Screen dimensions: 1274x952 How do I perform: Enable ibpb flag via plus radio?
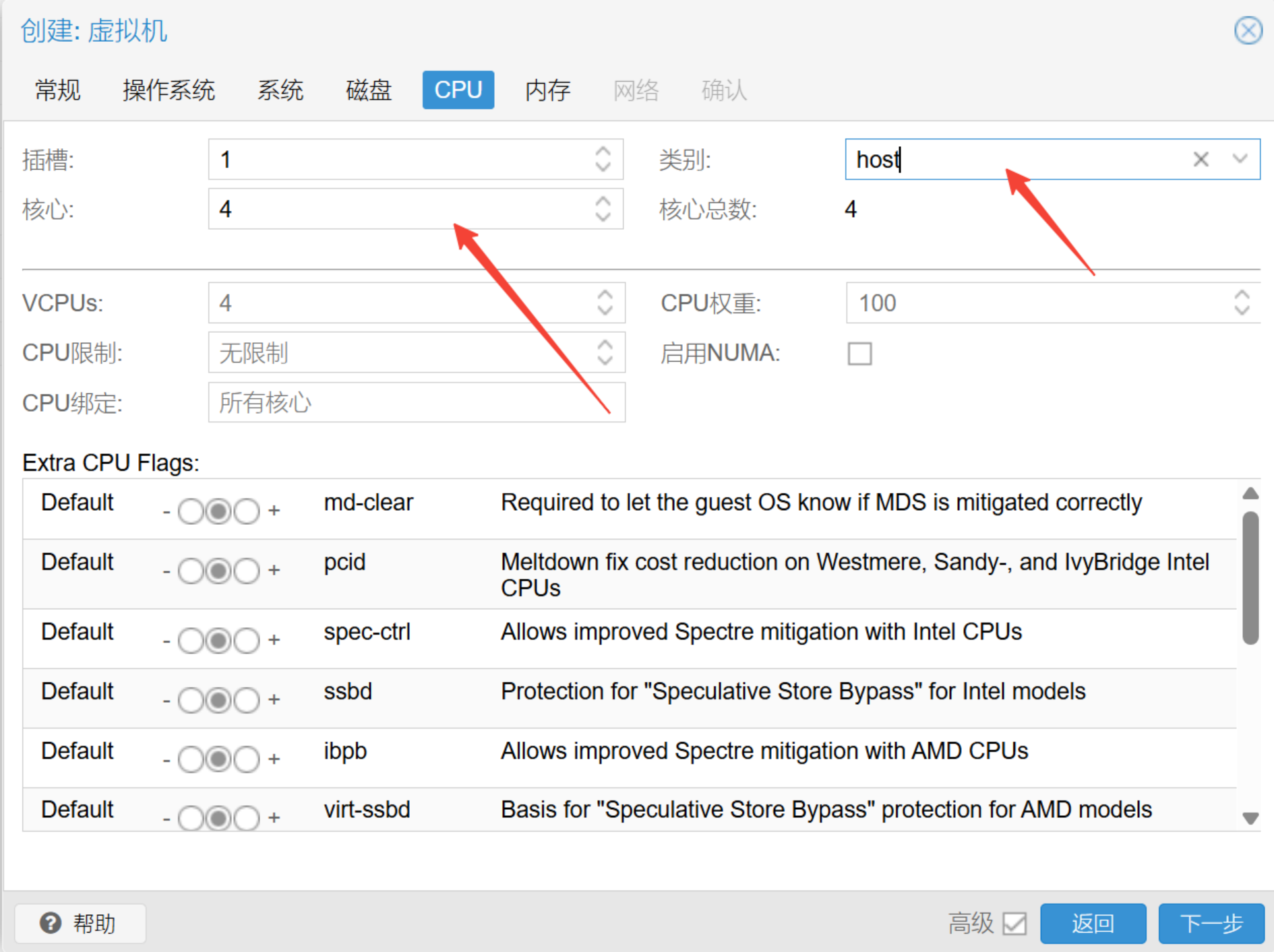click(247, 760)
